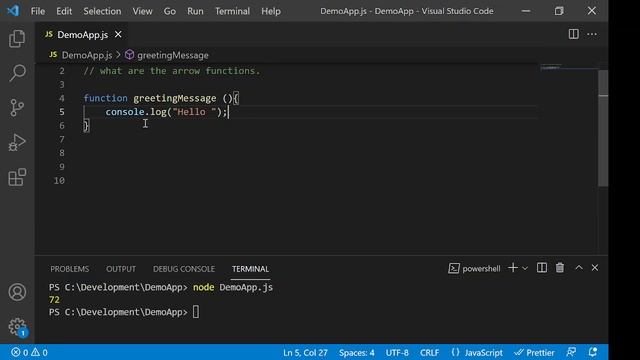This screenshot has height=360, width=640.
Task: Go to line via Ln 5, Col 27
Action: 305,352
